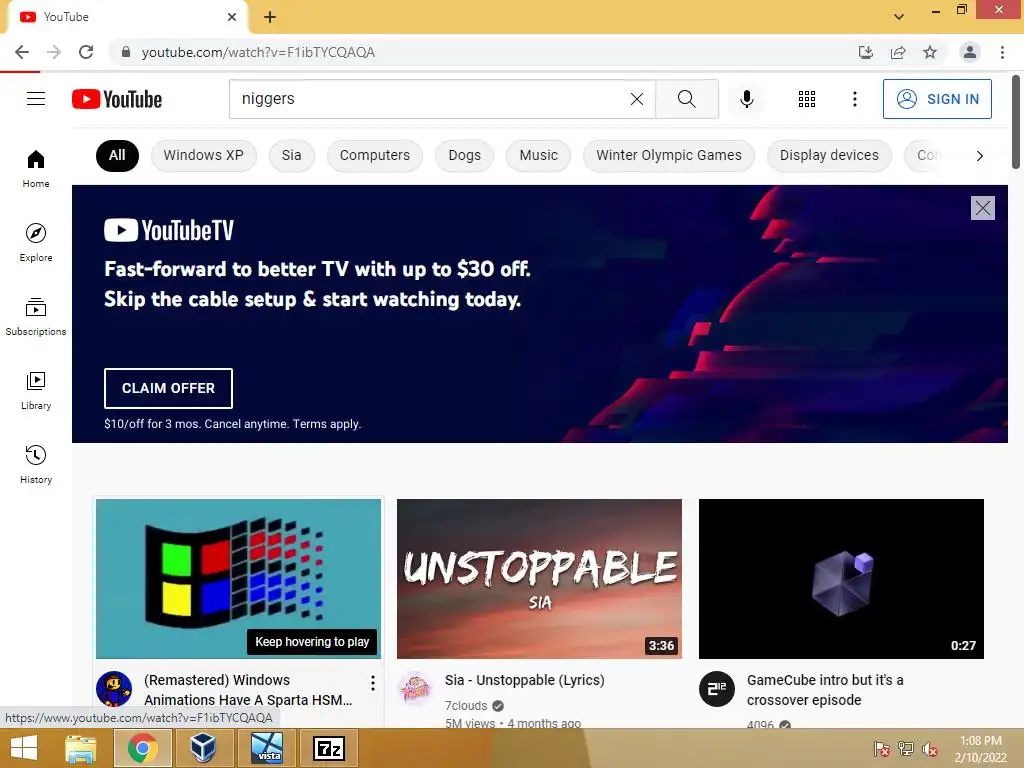
Task: Open Chrome three-dot menu
Action: 1002,52
